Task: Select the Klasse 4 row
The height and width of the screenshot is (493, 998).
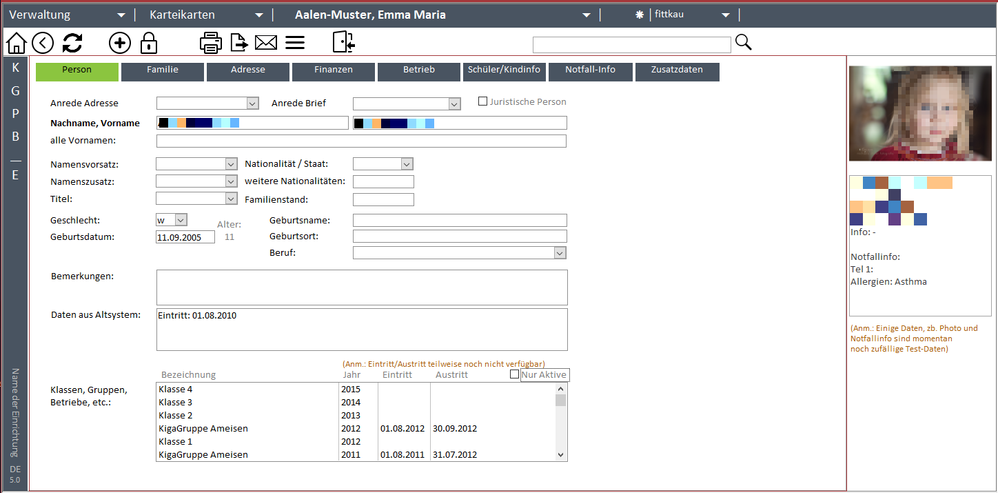Action: [x=355, y=389]
